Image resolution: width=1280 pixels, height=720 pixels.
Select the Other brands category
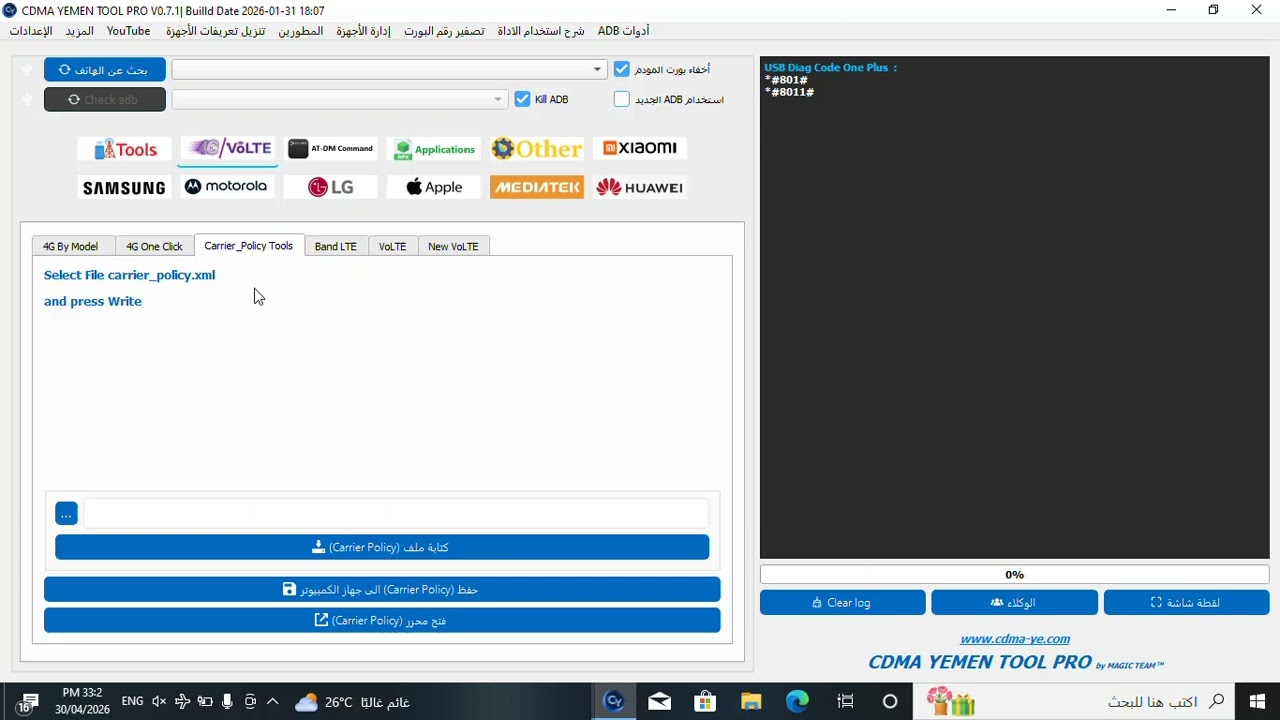tap(537, 149)
